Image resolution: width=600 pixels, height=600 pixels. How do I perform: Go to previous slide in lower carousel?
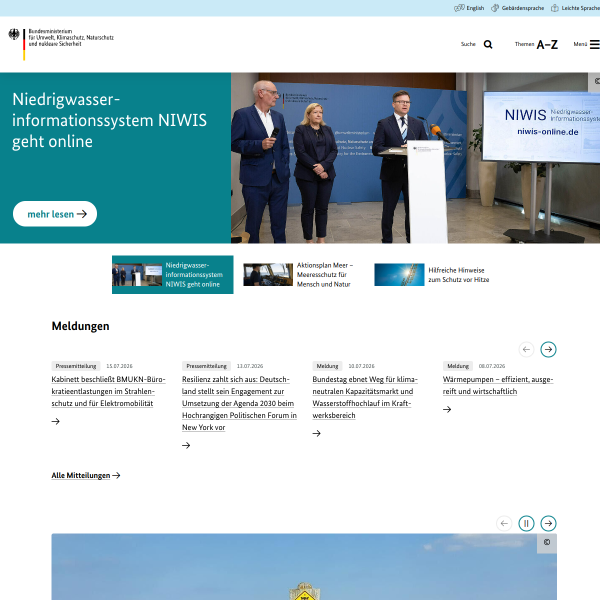click(504, 523)
